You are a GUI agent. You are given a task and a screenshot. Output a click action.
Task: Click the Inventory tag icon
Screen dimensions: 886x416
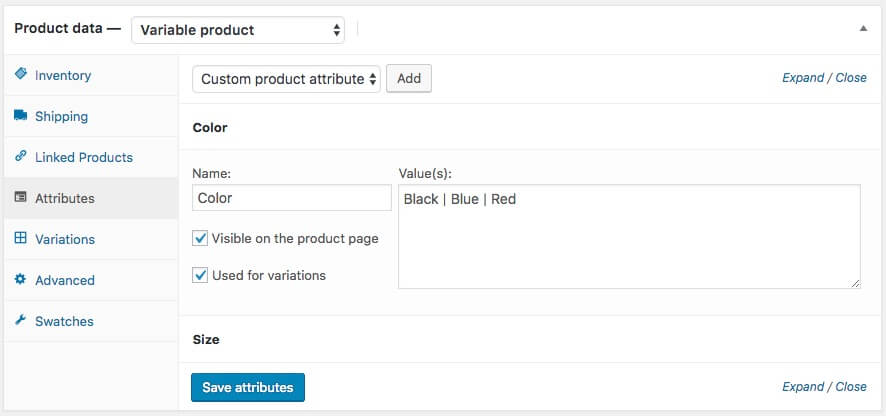(x=20, y=75)
